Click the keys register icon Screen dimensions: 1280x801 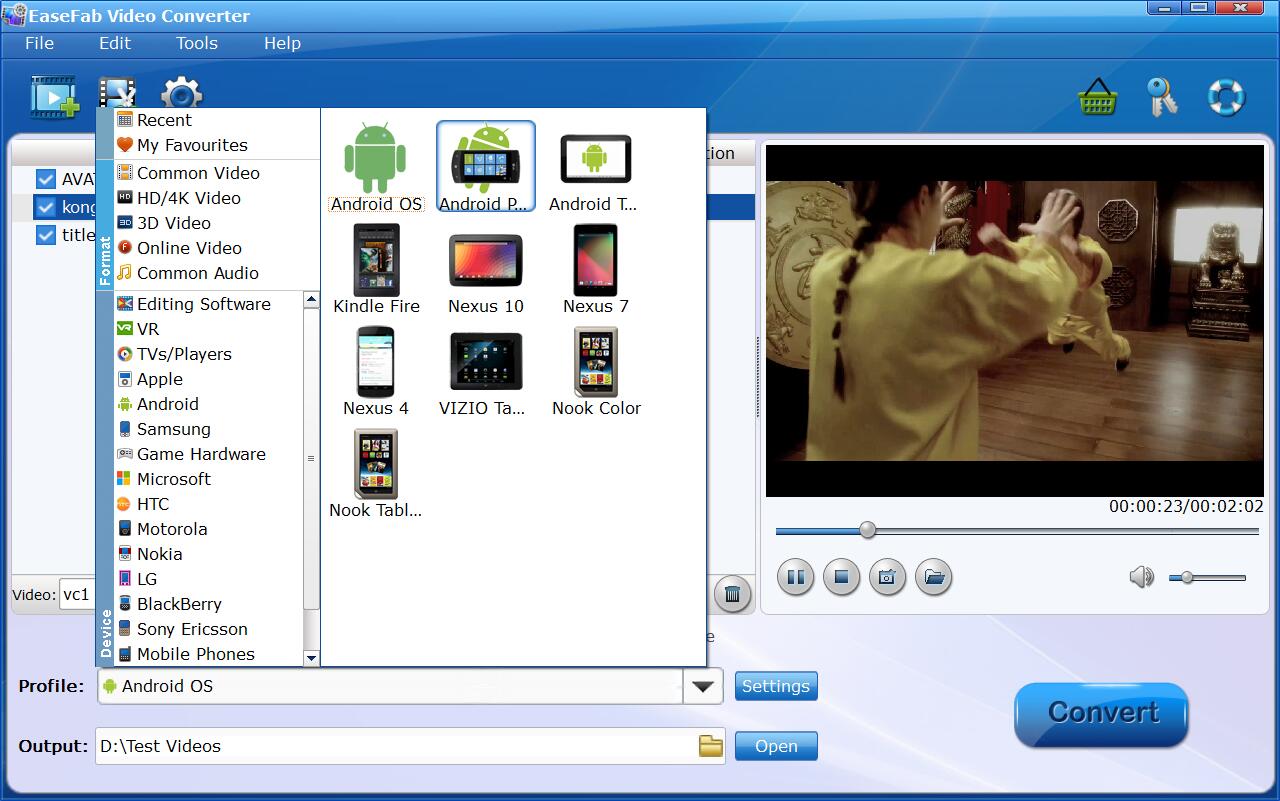[1162, 97]
